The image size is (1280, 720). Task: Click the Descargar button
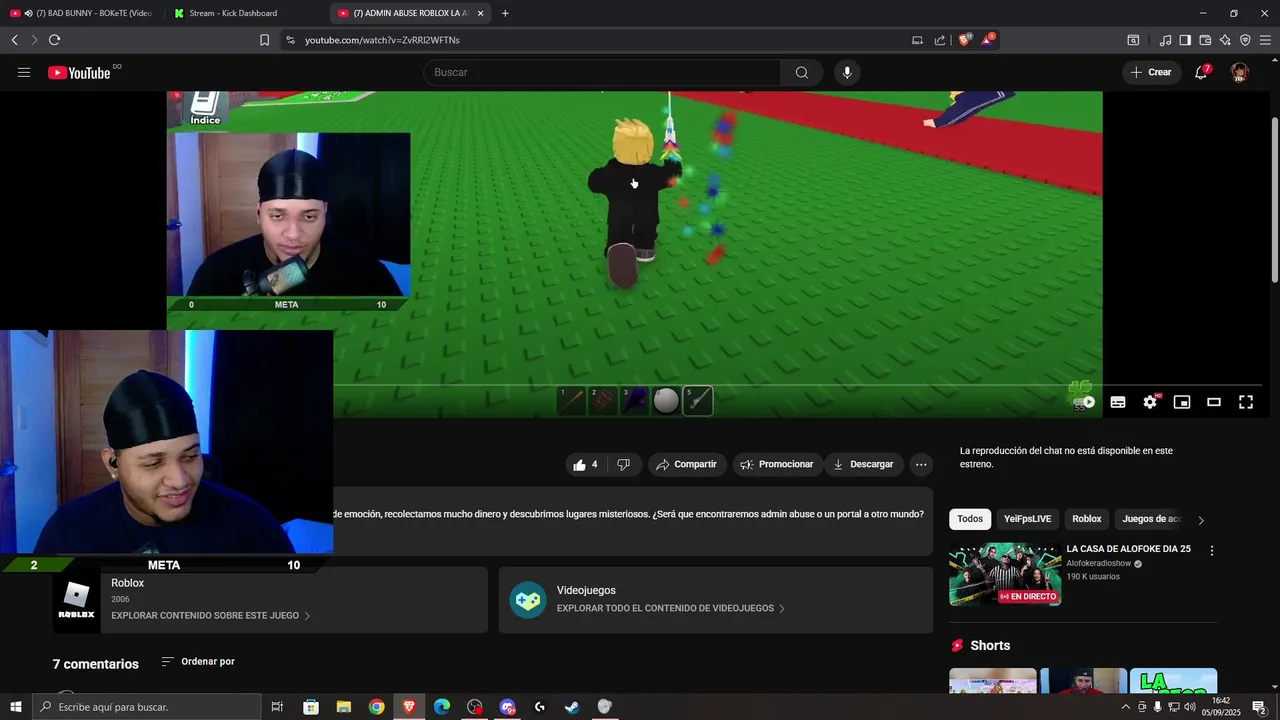pos(864,464)
